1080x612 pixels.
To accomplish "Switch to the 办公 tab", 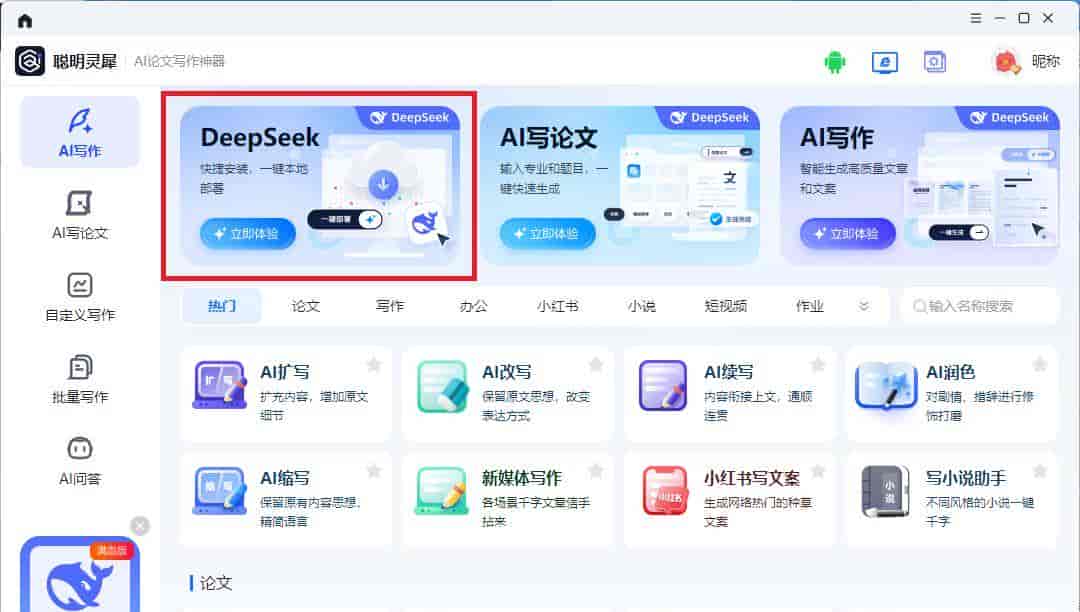I will 474,306.
